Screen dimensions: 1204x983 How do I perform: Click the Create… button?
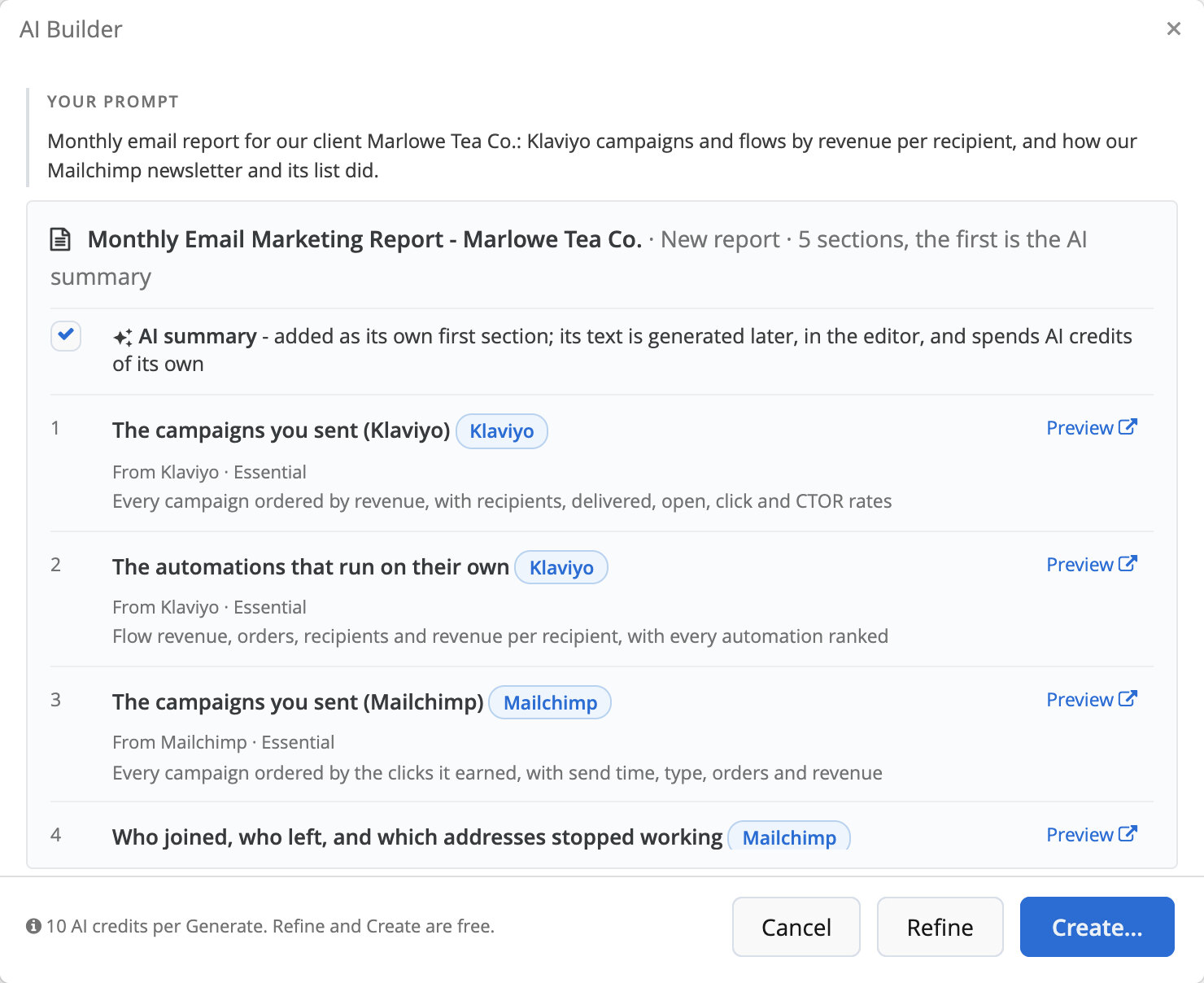[x=1097, y=927]
